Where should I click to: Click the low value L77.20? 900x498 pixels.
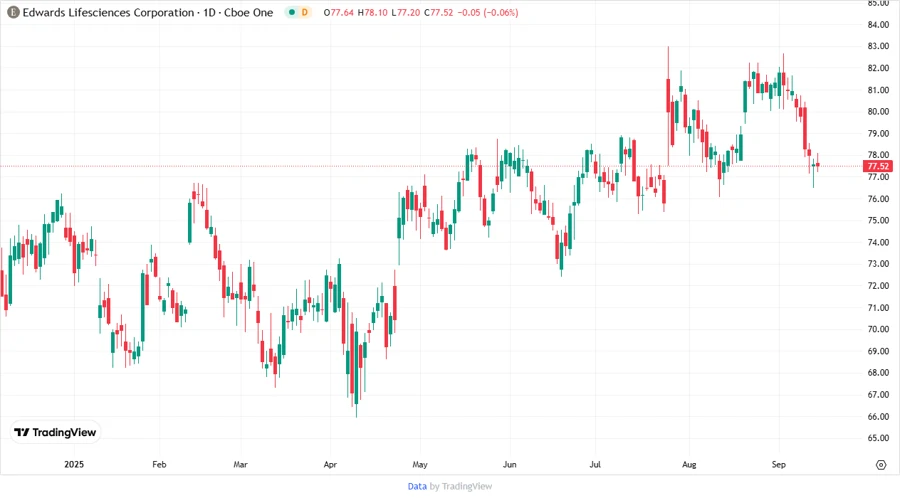tap(406, 12)
